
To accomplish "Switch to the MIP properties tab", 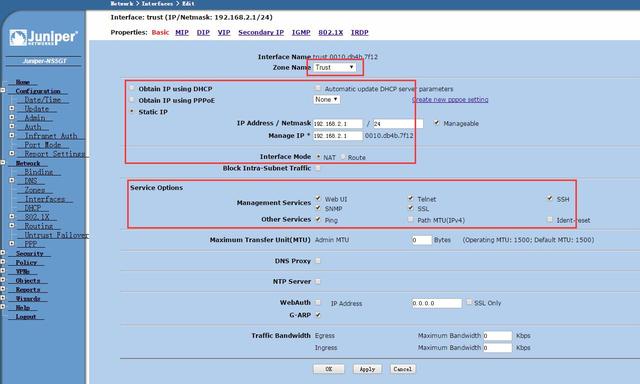I will [182, 32].
